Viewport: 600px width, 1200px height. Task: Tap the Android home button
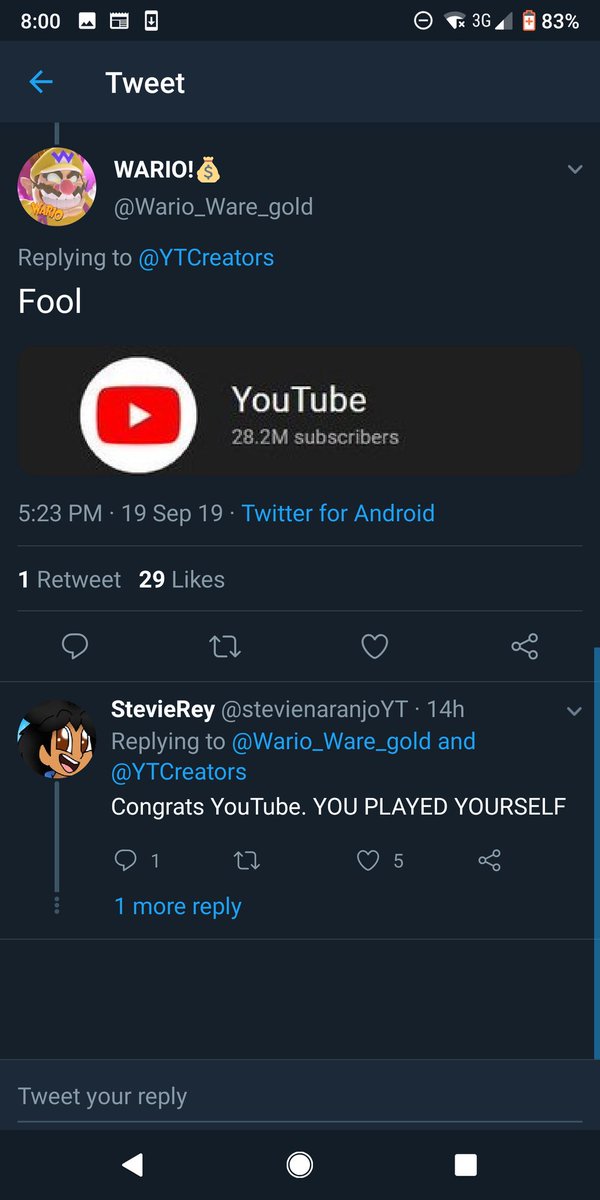click(299, 1164)
